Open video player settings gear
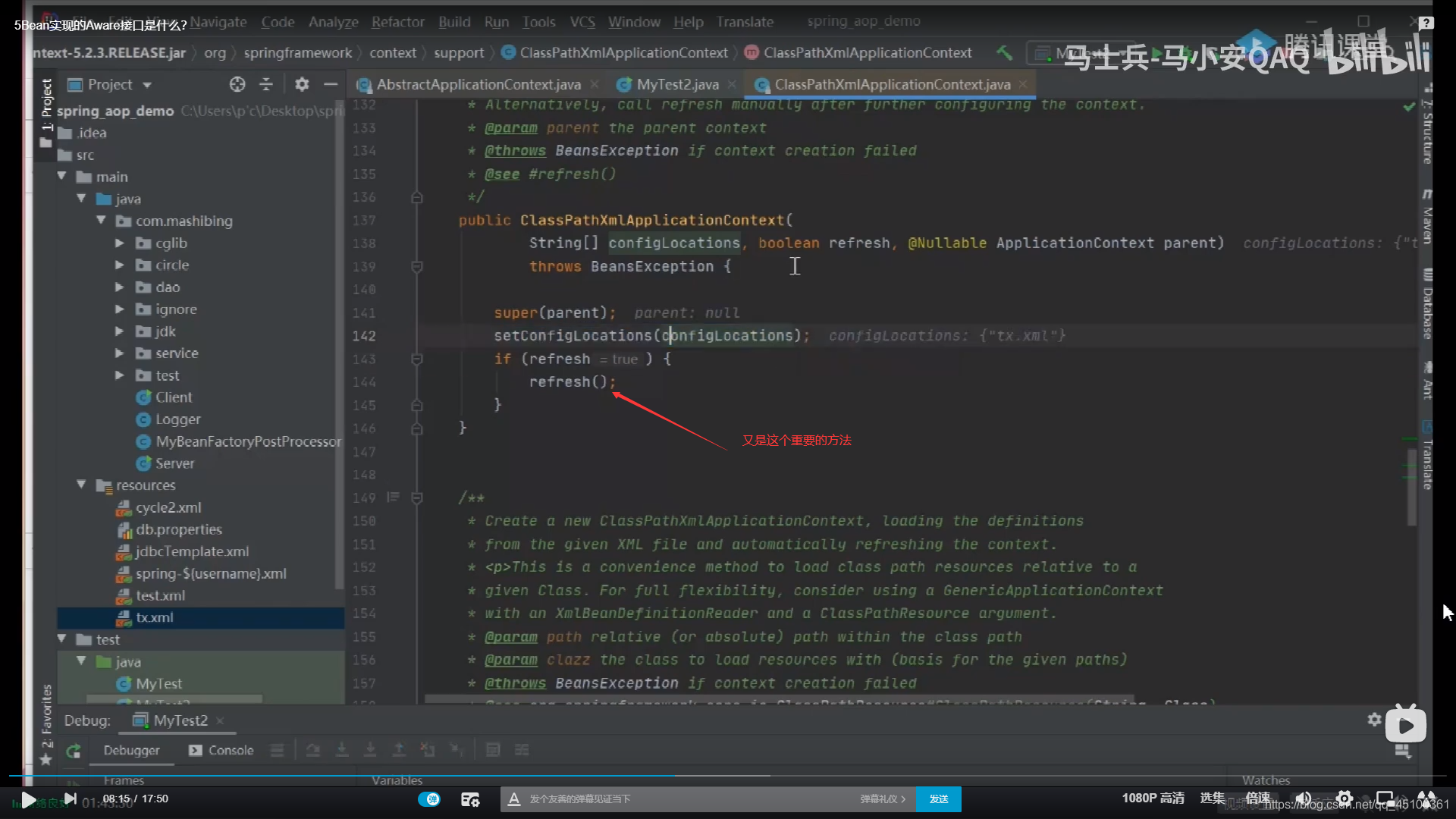Screen dimensions: 1456x819 pos(1345,799)
